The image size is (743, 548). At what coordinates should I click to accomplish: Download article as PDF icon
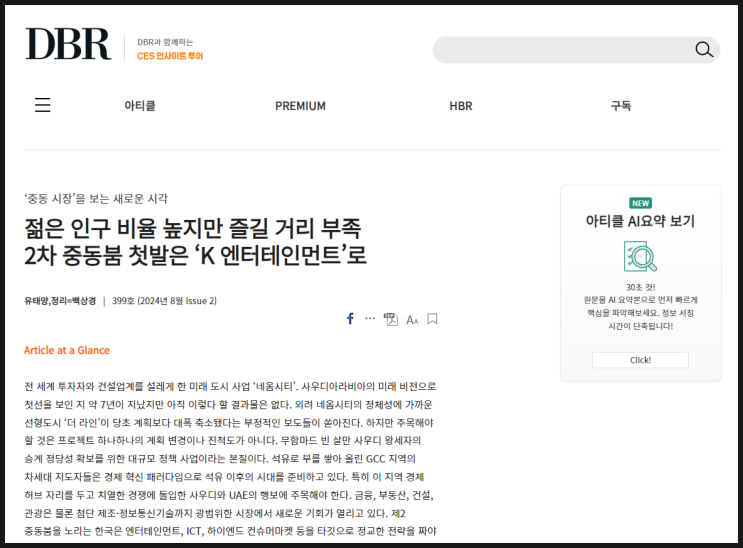(390, 319)
